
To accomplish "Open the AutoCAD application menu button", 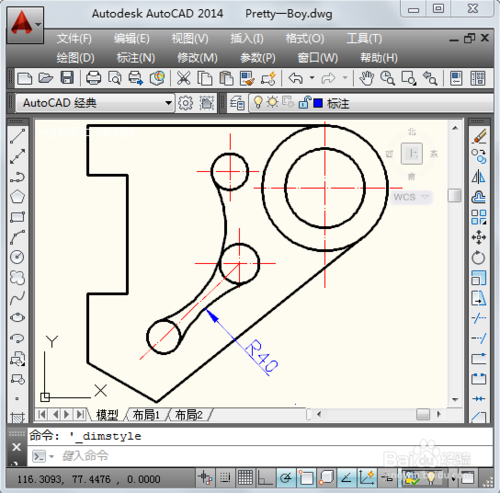I will click(x=25, y=24).
